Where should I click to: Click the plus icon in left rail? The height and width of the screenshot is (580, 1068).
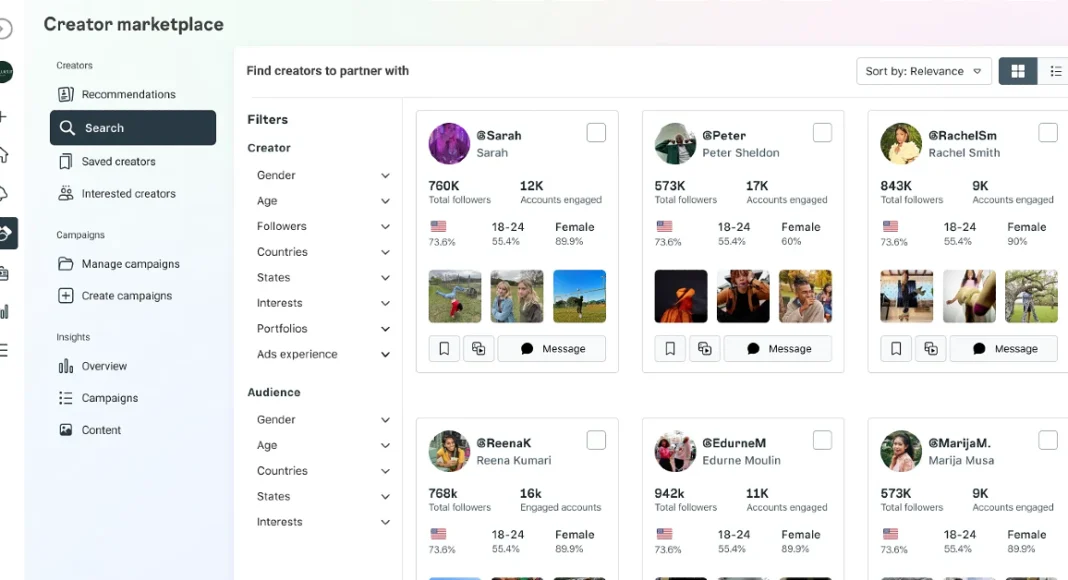click(x=3, y=116)
